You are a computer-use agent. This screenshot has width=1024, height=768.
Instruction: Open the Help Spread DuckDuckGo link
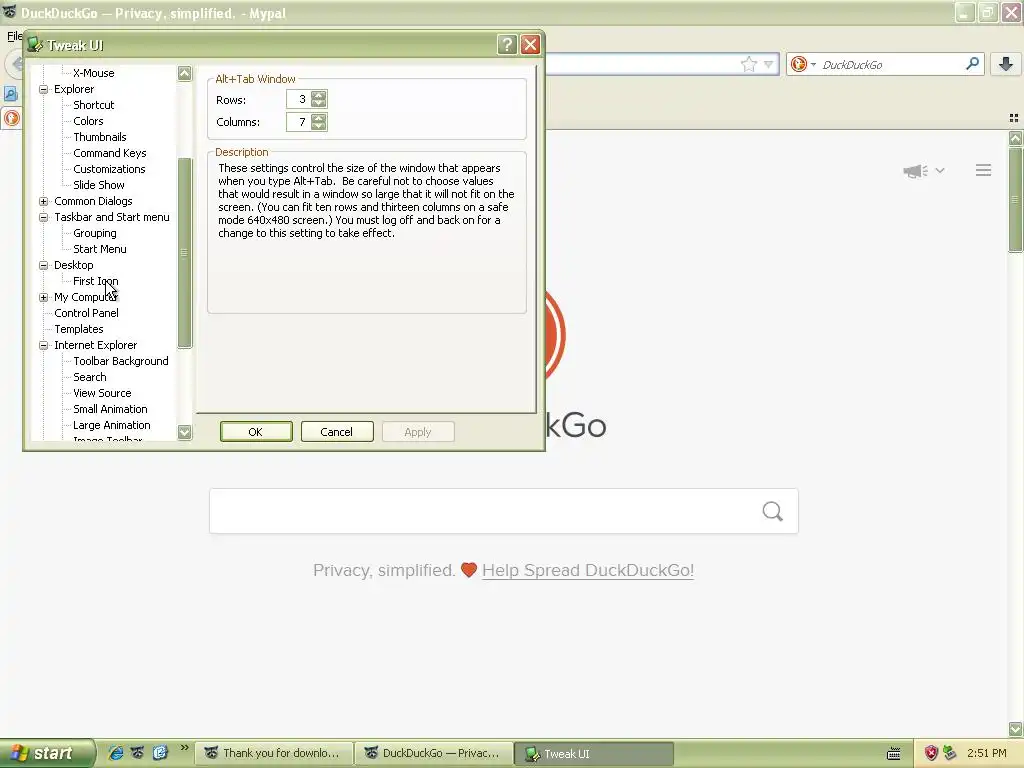pyautogui.click(x=588, y=570)
